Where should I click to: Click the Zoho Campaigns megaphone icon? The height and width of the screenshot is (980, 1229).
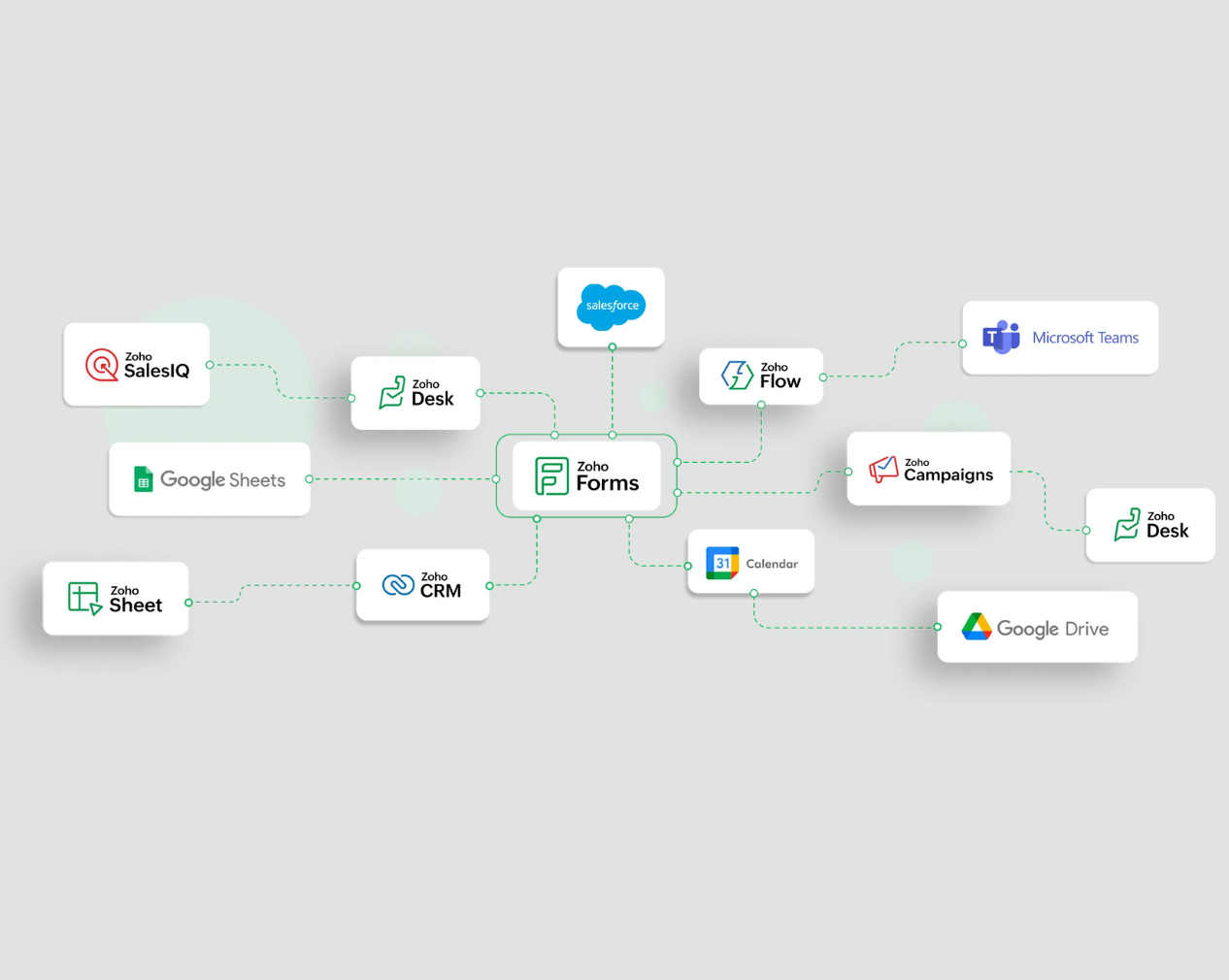tap(883, 470)
